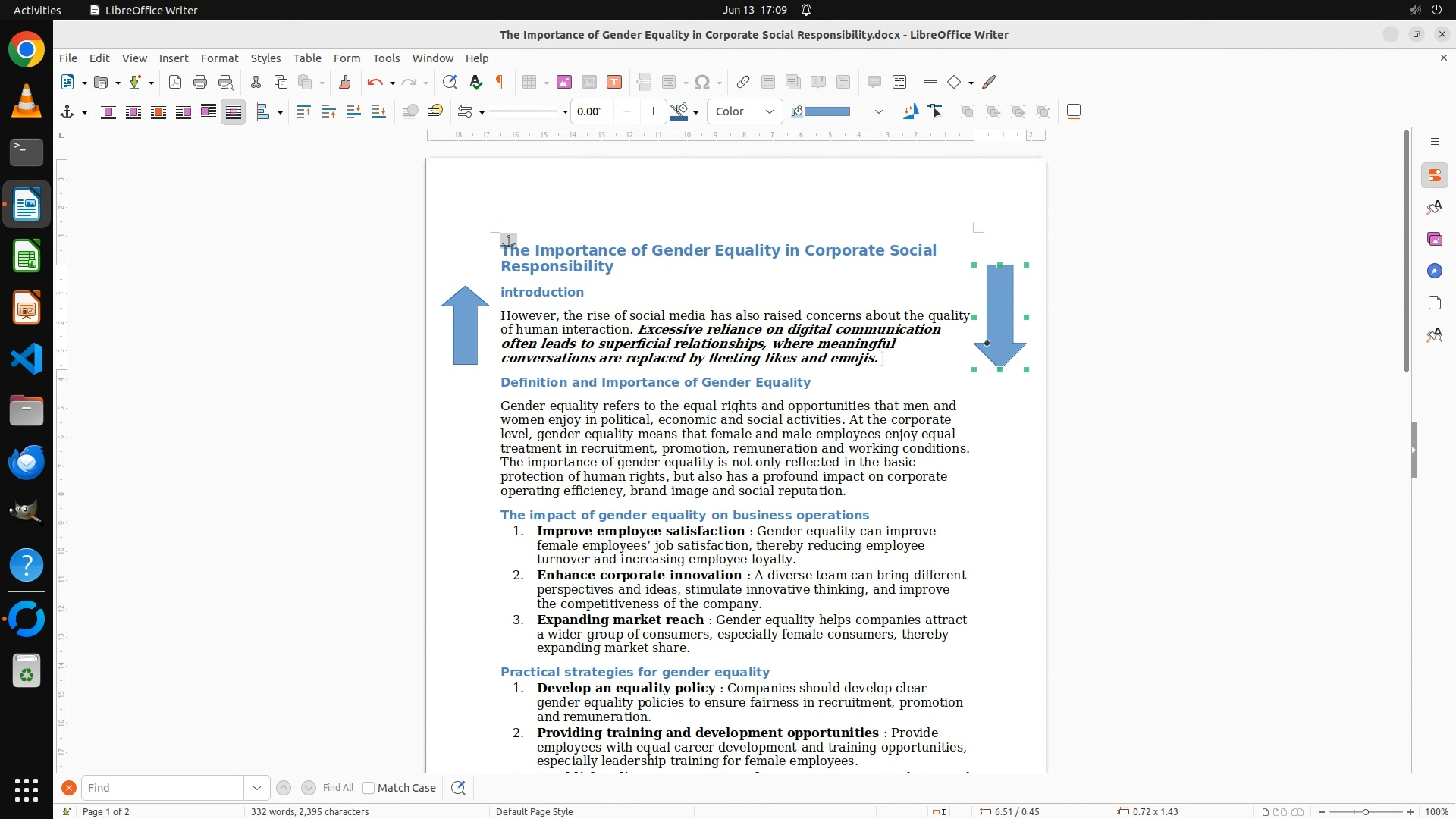
Task: Enable the Match Case checkbox
Action: (x=369, y=788)
